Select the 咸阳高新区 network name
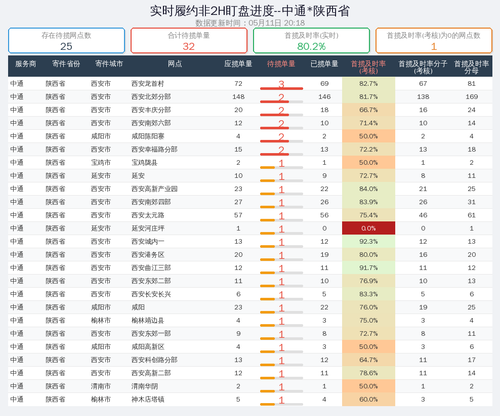The image size is (500, 416). (x=148, y=347)
